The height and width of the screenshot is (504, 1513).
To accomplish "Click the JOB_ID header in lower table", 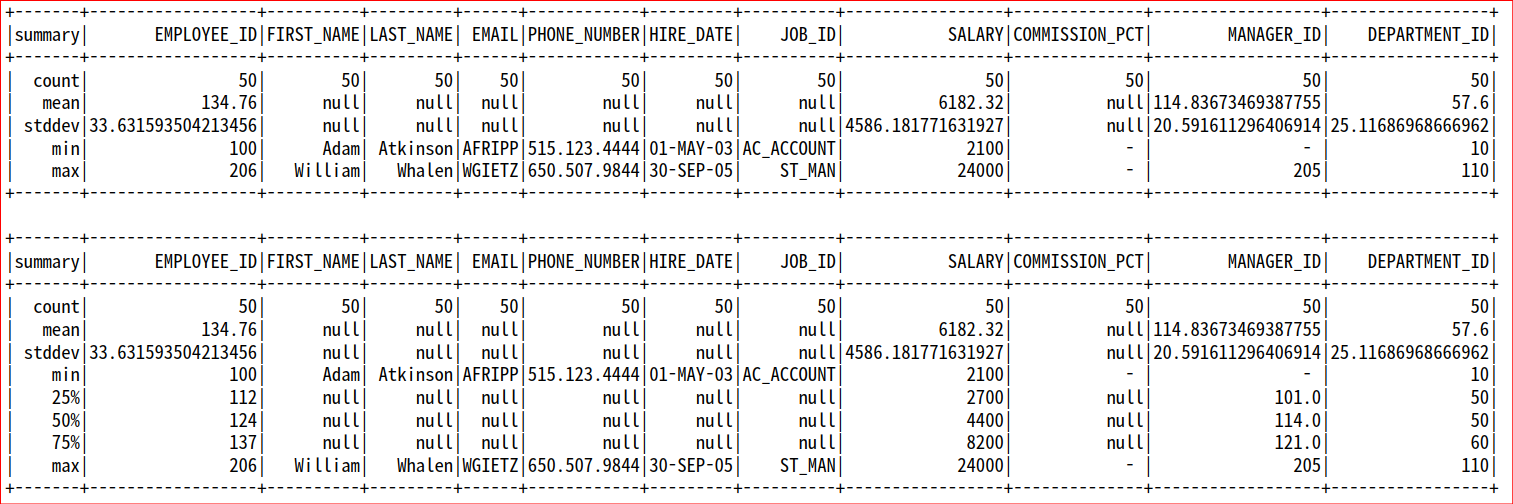I will pos(808,262).
